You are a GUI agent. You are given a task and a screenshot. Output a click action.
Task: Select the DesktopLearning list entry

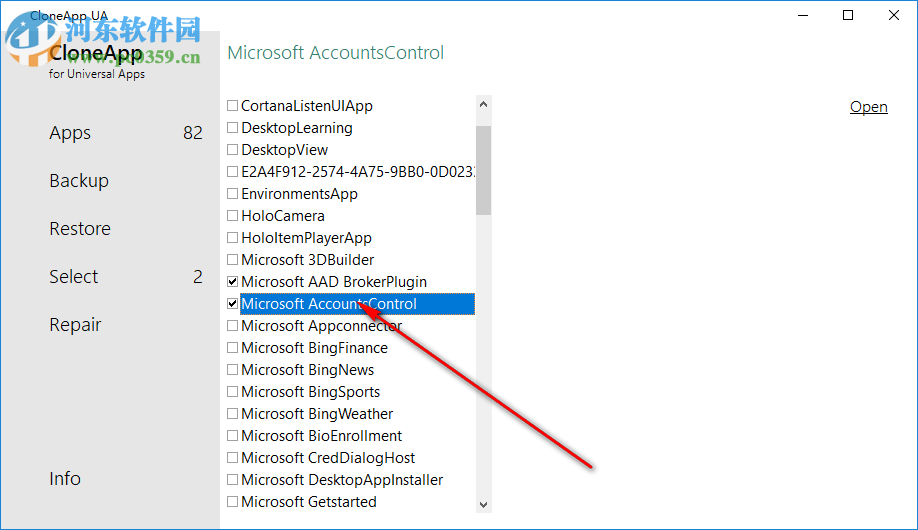click(296, 128)
